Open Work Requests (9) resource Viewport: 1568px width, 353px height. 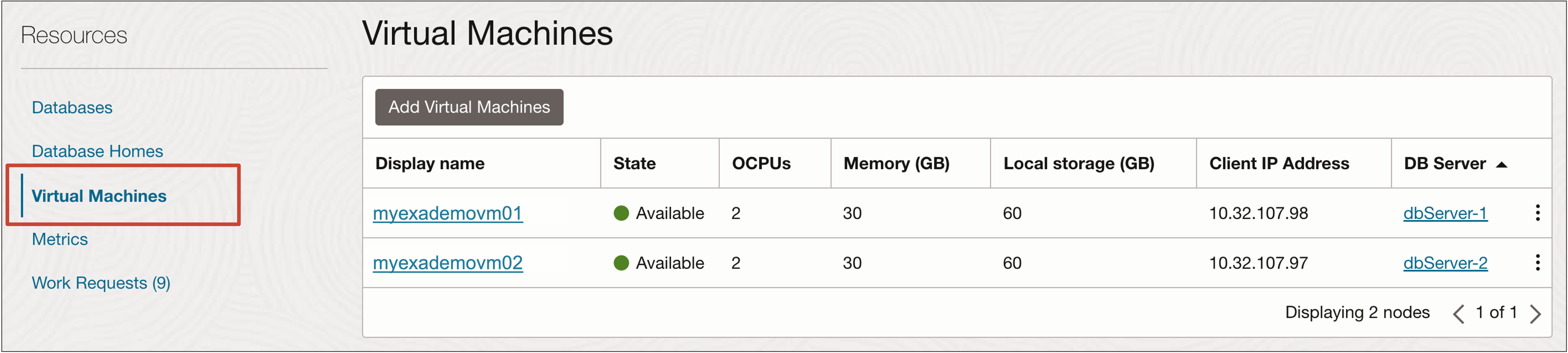coord(101,283)
